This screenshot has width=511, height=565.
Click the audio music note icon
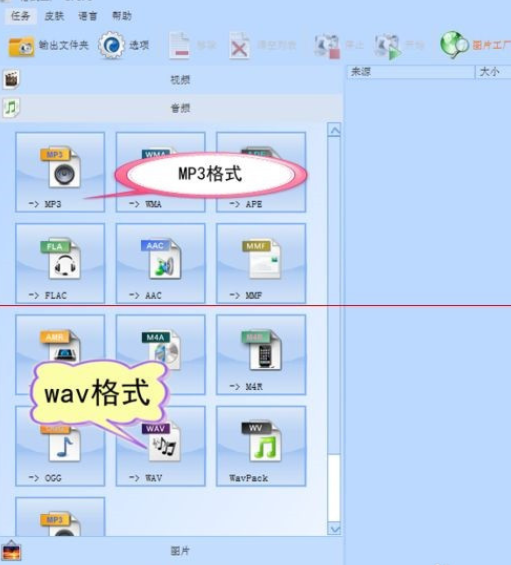click(11, 108)
